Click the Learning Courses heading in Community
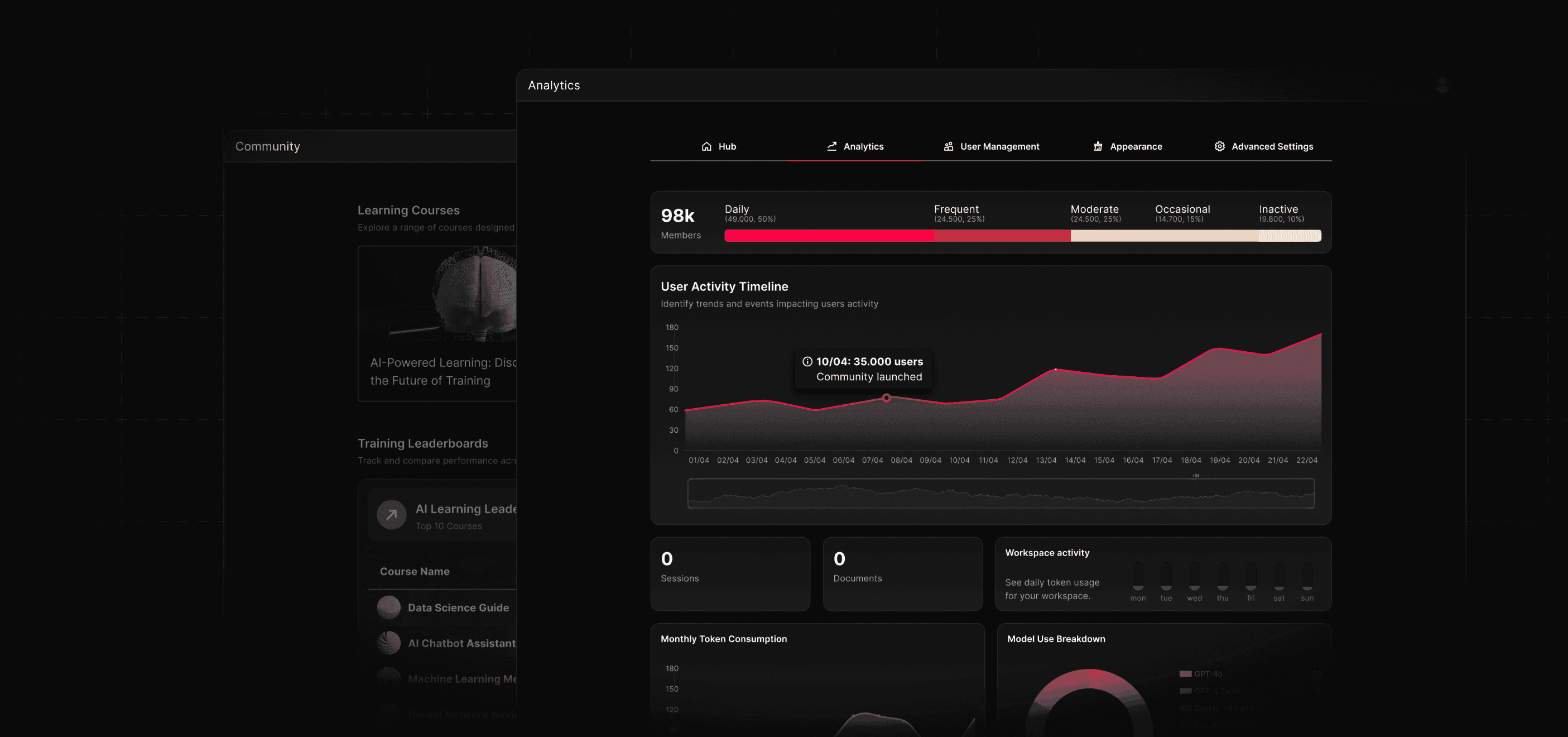Screen dimensions: 1568x737 408,210
